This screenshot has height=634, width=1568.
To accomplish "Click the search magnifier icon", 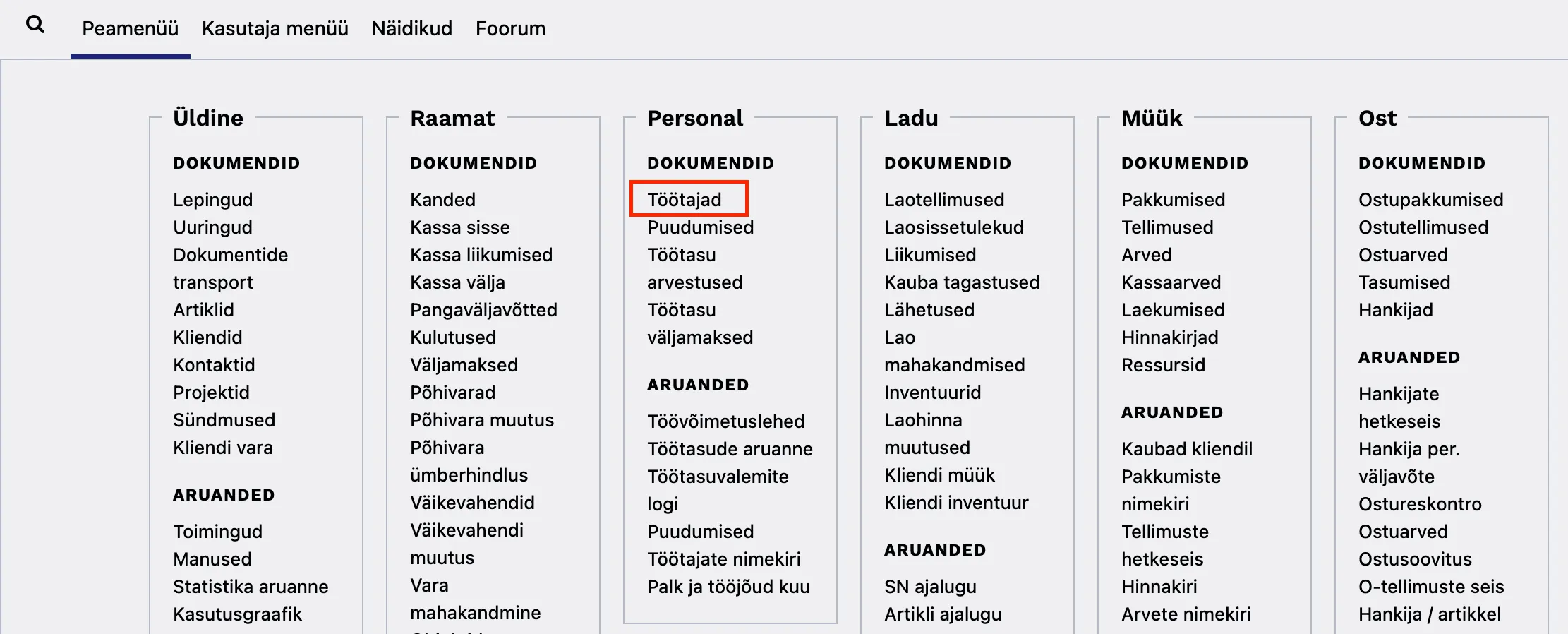I will [35, 25].
